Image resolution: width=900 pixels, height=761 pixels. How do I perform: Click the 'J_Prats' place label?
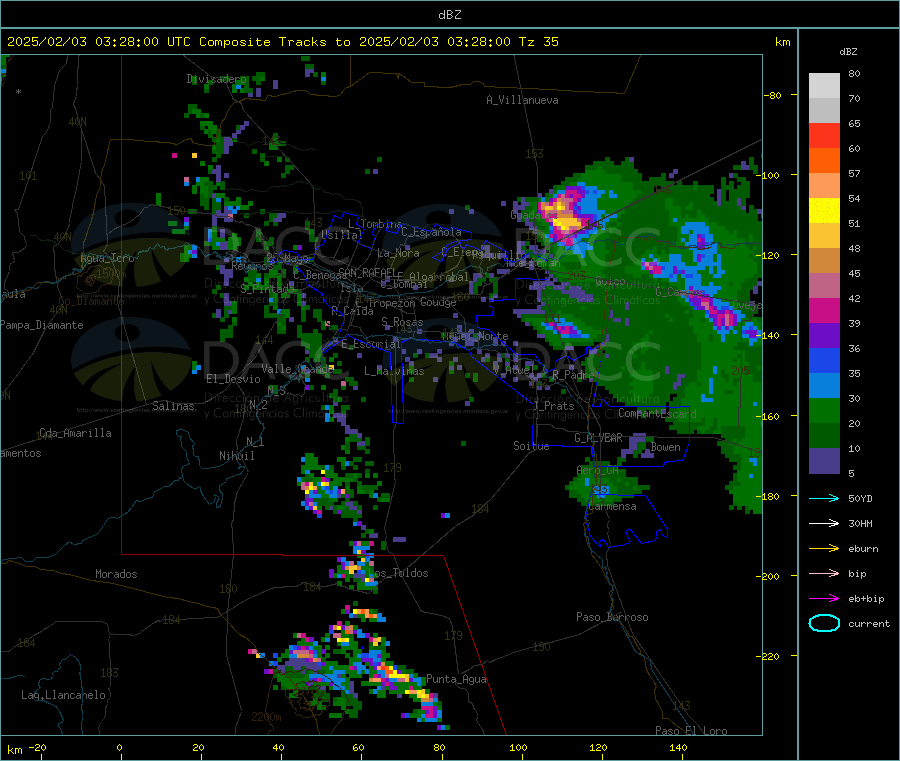pyautogui.click(x=553, y=406)
